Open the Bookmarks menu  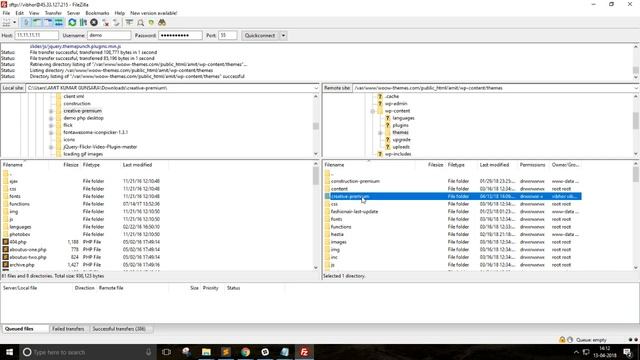point(97,13)
